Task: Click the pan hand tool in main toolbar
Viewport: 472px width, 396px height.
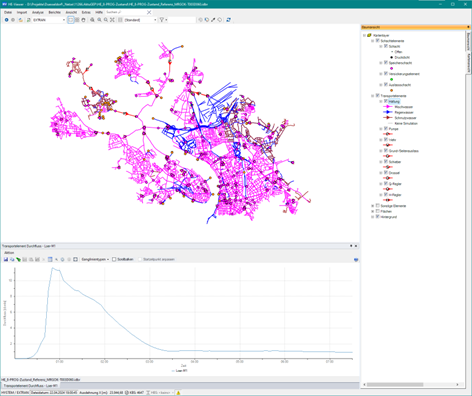Action: click(83, 20)
